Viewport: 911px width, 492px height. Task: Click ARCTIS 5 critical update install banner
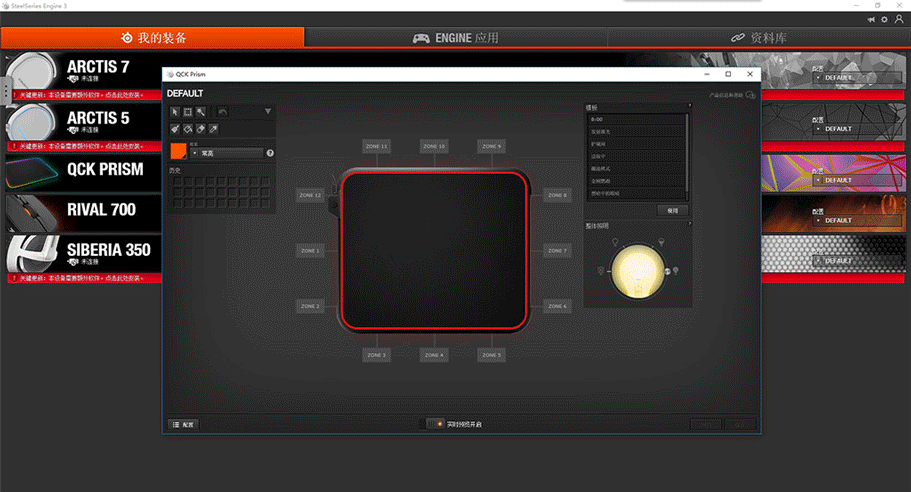point(84,146)
